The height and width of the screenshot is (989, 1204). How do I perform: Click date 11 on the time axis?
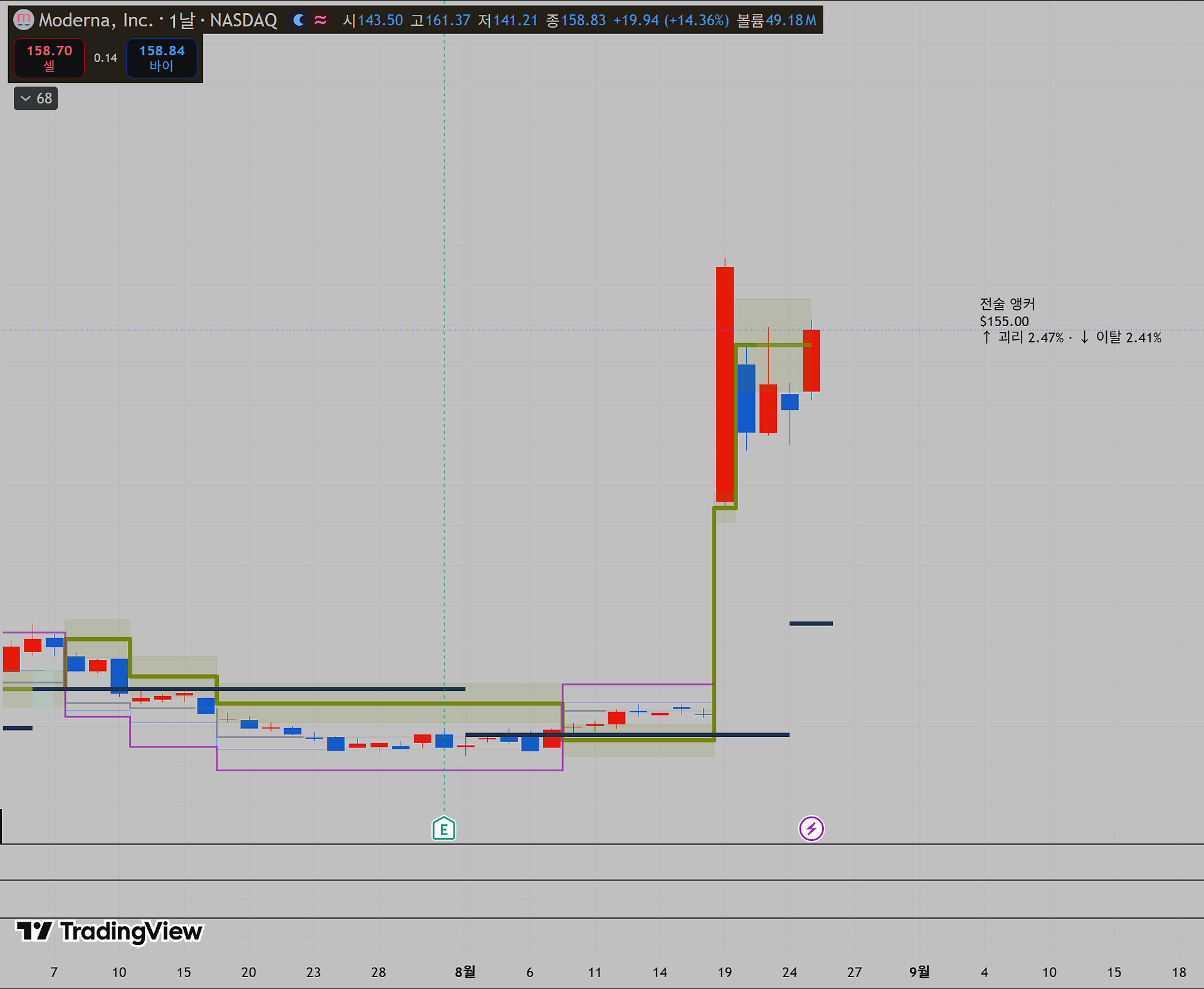[594, 972]
